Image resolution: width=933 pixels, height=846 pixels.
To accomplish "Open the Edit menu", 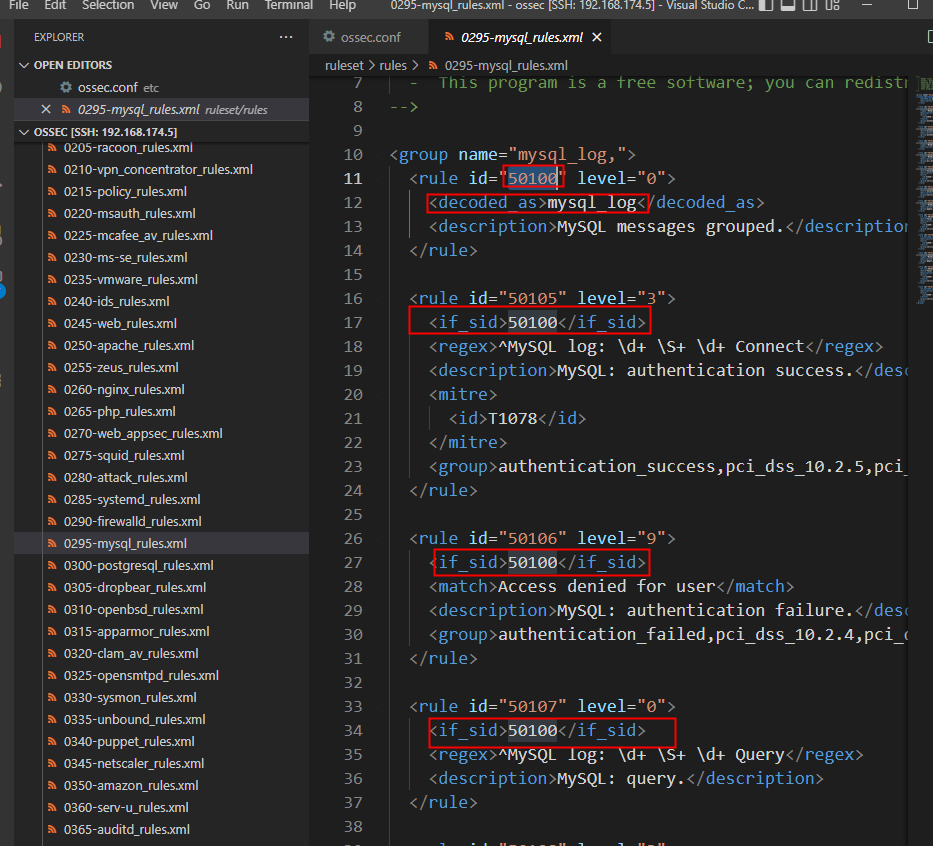I will pos(55,5).
